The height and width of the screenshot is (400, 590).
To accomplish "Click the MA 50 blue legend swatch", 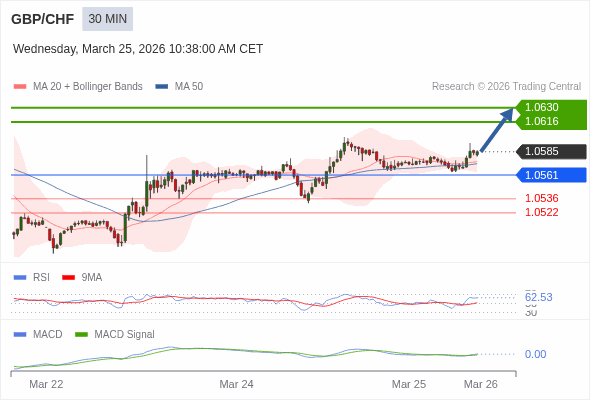I will point(162,87).
